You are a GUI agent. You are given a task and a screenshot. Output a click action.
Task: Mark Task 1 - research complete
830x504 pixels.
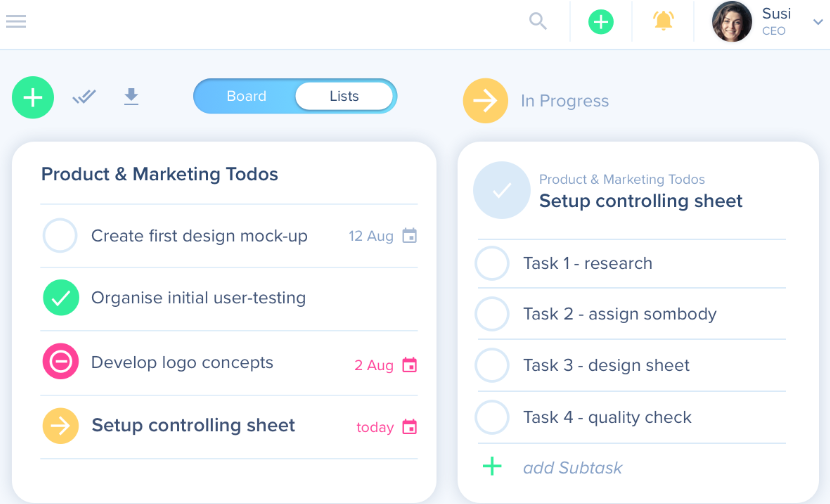(x=492, y=263)
